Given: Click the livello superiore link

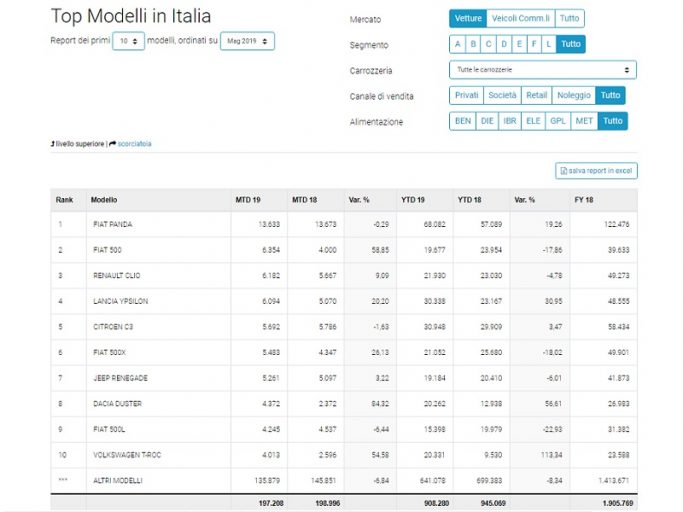Looking at the screenshot, I should [x=80, y=144].
